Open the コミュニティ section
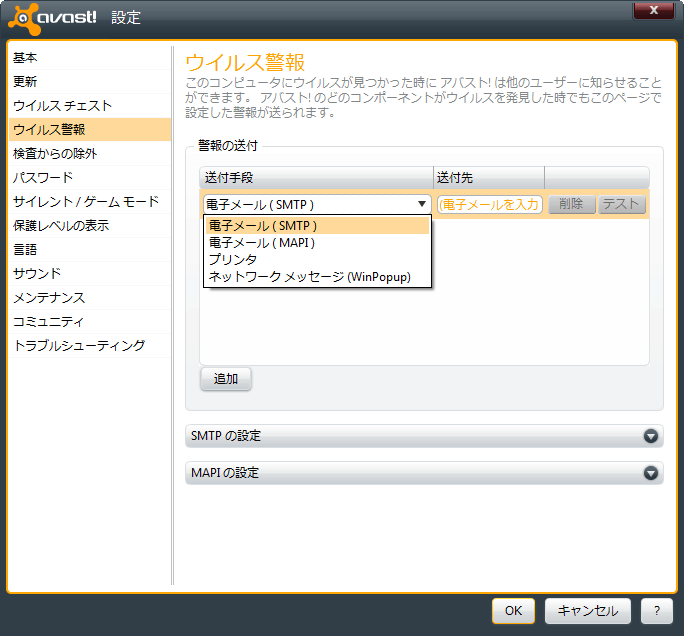Viewport: 684px width, 636px height. pos(90,321)
